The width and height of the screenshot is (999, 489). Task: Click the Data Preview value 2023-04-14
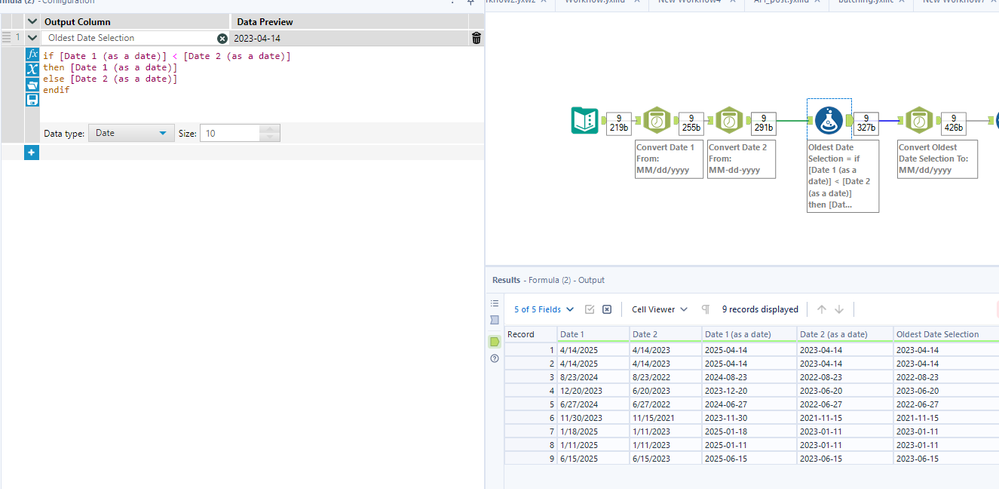click(x=257, y=38)
